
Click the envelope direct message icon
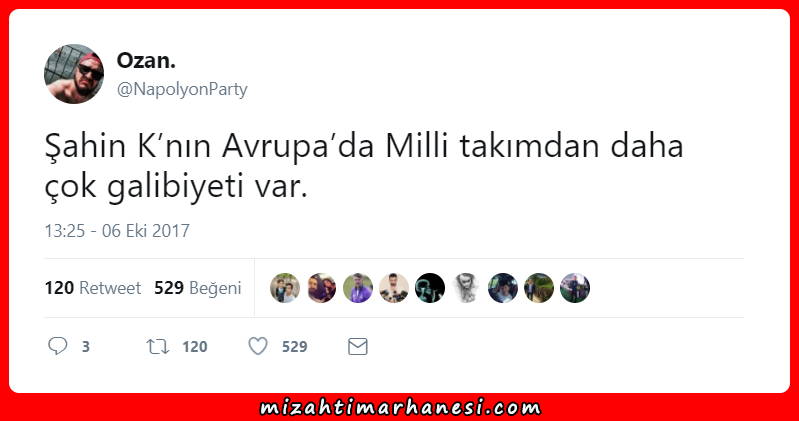coord(358,347)
